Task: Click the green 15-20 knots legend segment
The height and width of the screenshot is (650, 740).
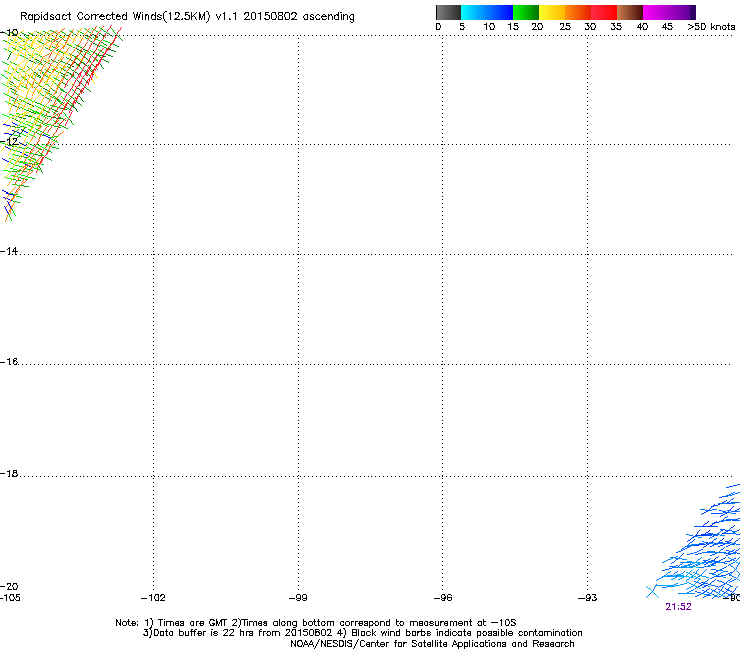Action: pyautogui.click(x=526, y=12)
